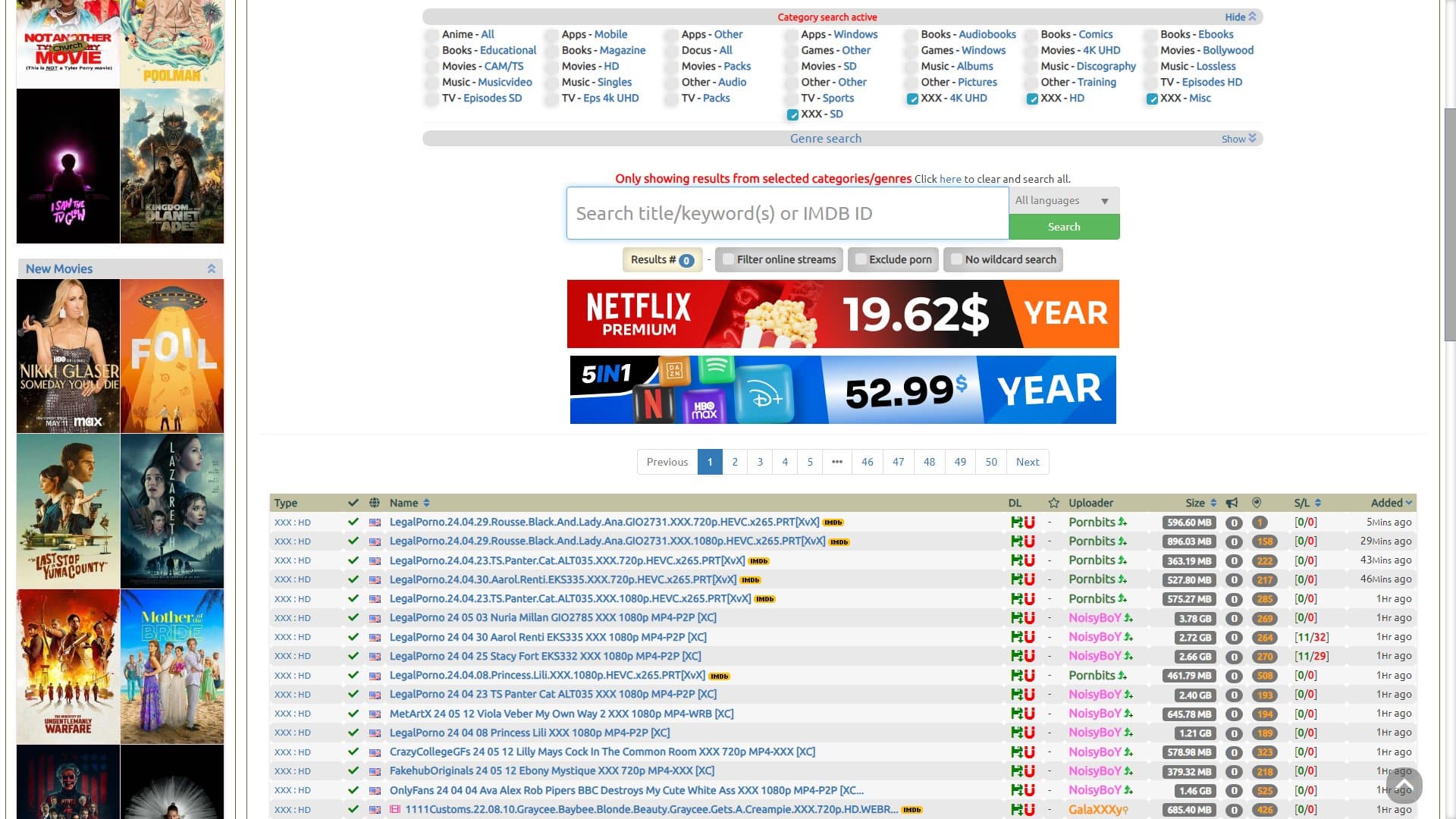The image size is (1456, 819).
Task: Go to page 2 of results
Action: pos(734,461)
